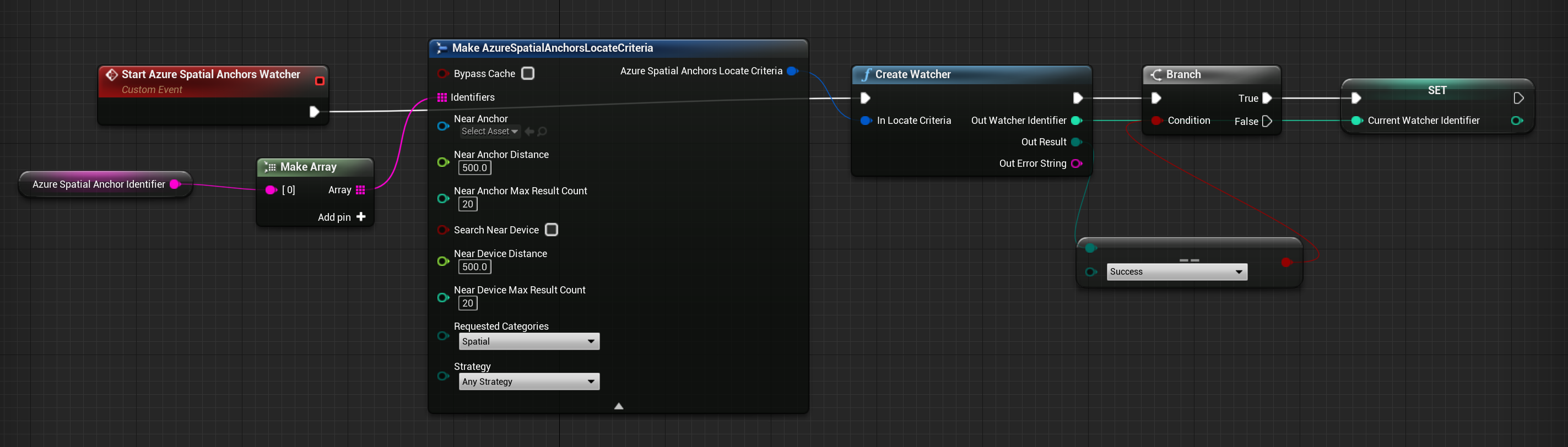
Task: Toggle the Bypass Cache checkbox
Action: (528, 74)
